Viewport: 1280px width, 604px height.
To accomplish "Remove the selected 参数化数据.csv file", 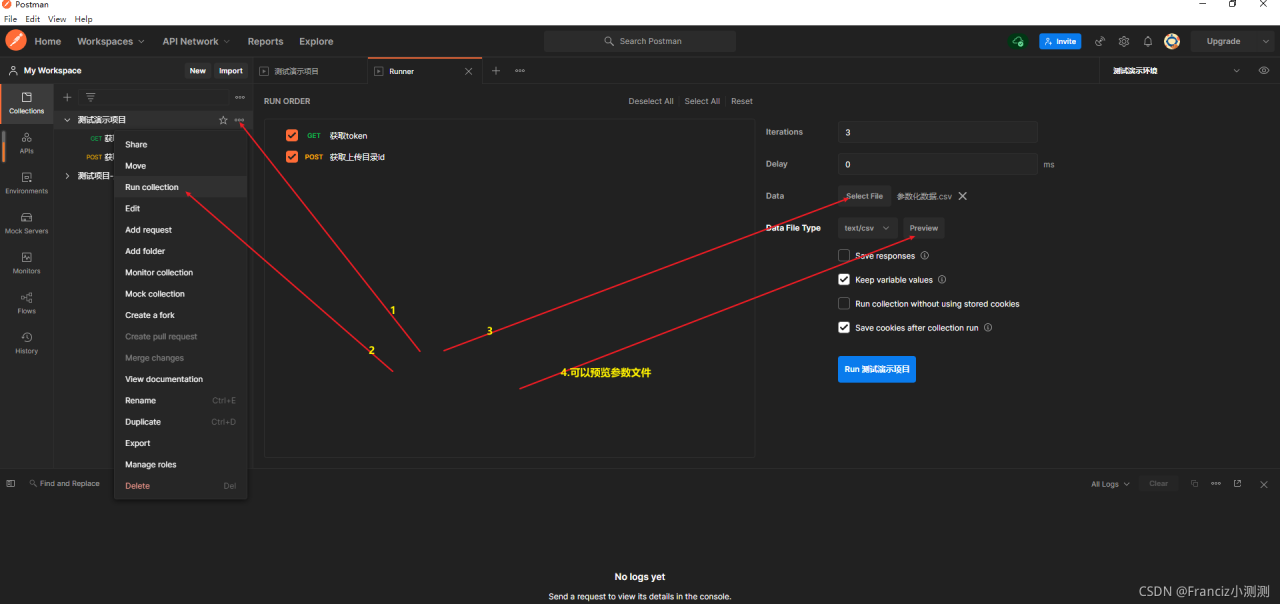I will coord(962,196).
